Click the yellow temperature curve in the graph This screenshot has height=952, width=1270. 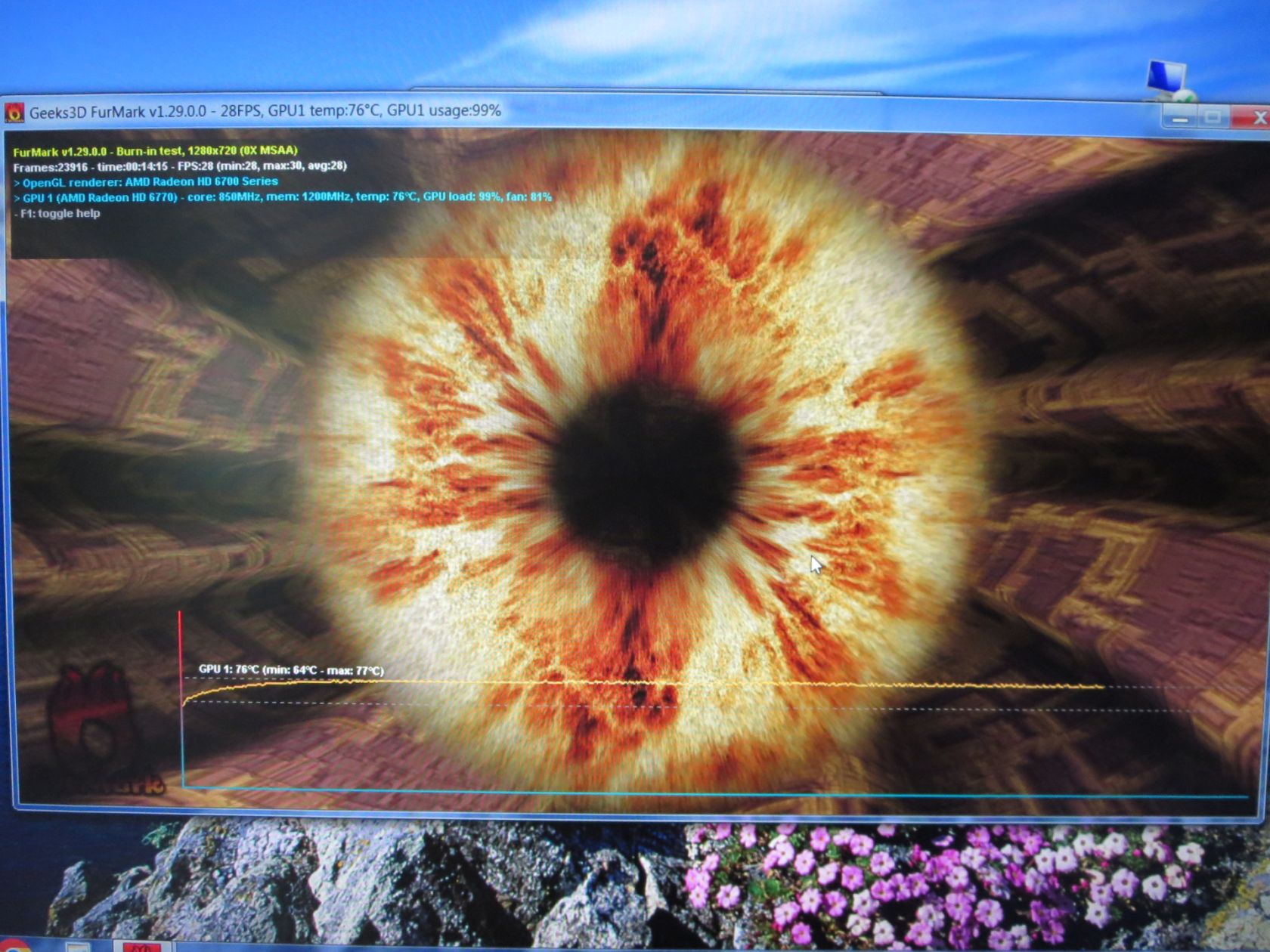(x=643, y=684)
